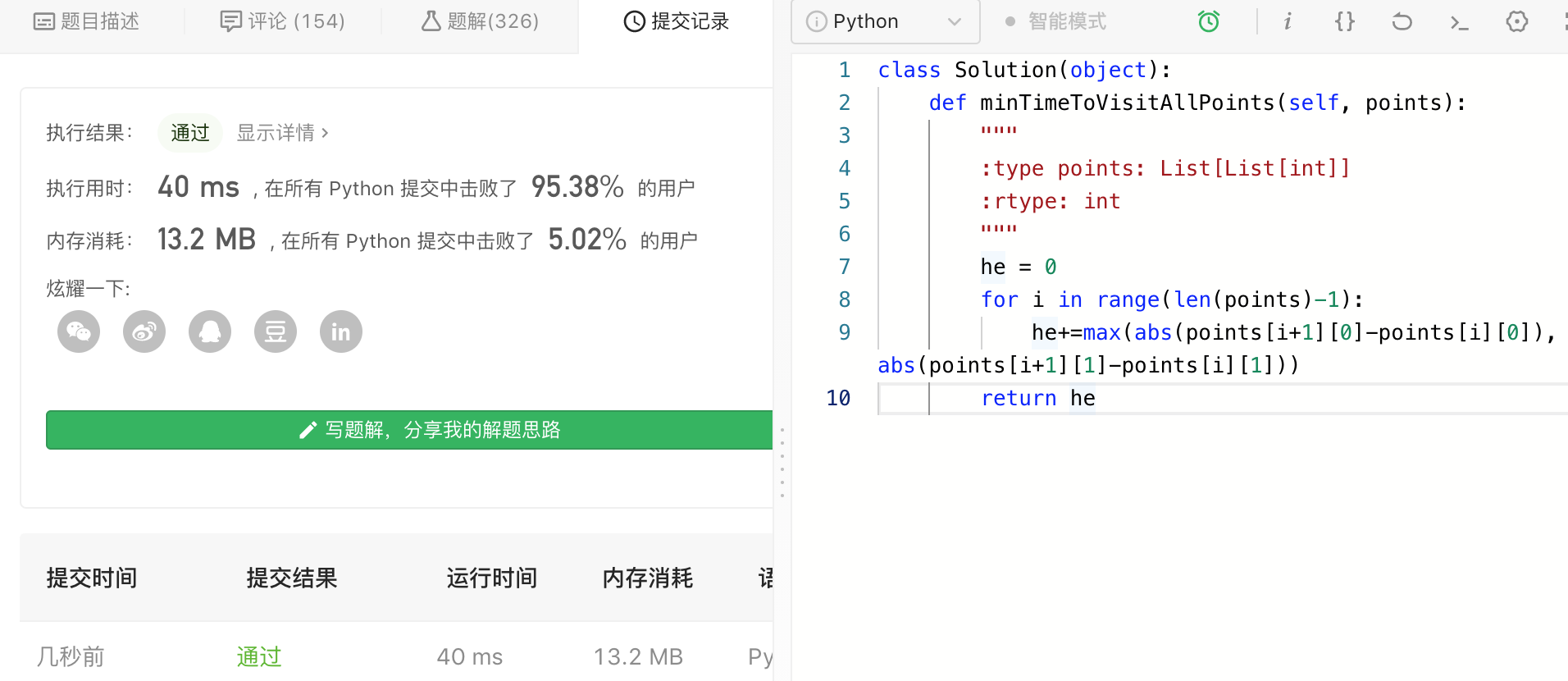Viewport: 1568px width, 681px height.
Task: Click line number 7 in gutter
Action: pyautogui.click(x=845, y=267)
